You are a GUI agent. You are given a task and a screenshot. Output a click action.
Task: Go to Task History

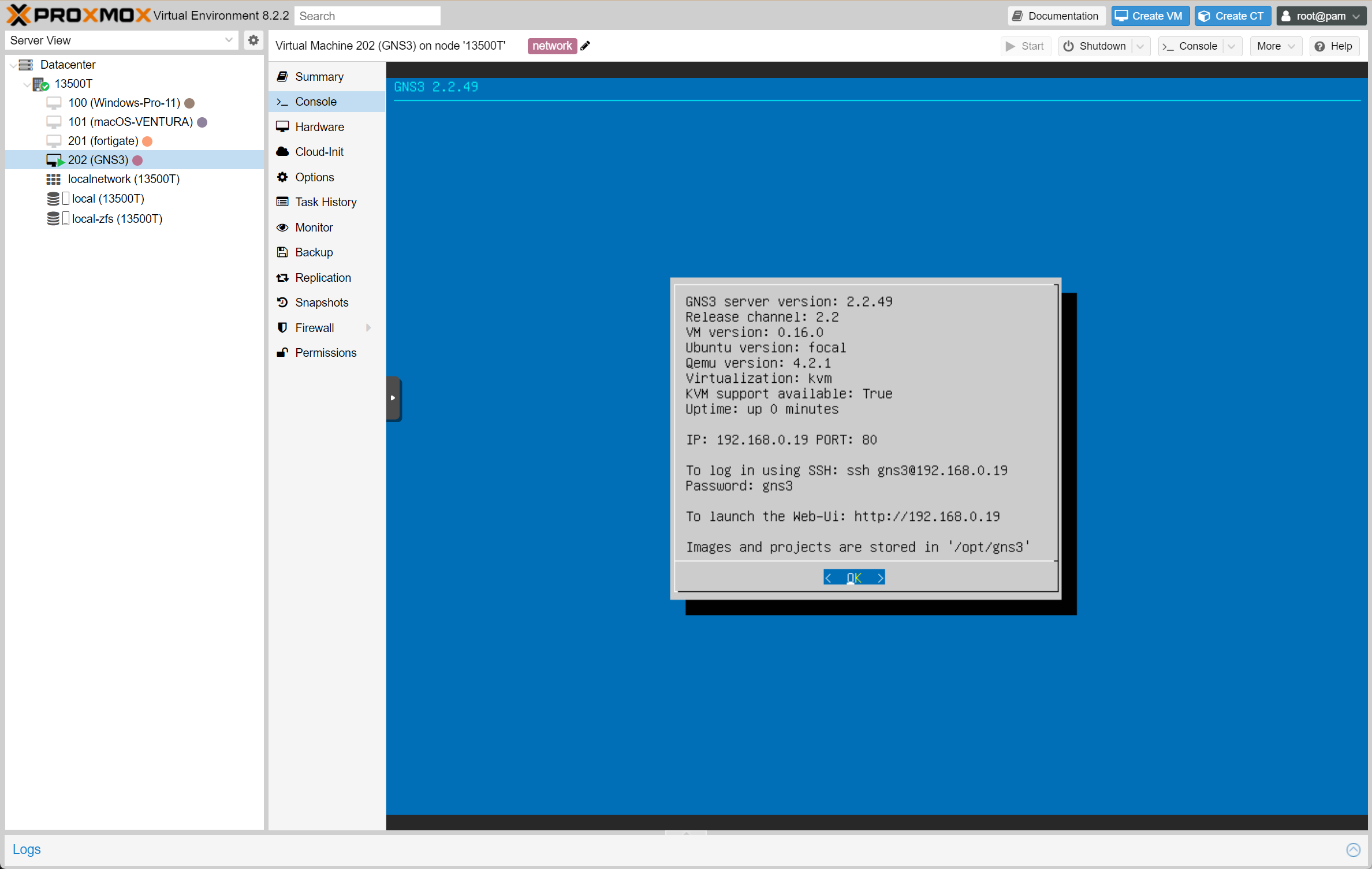327,202
